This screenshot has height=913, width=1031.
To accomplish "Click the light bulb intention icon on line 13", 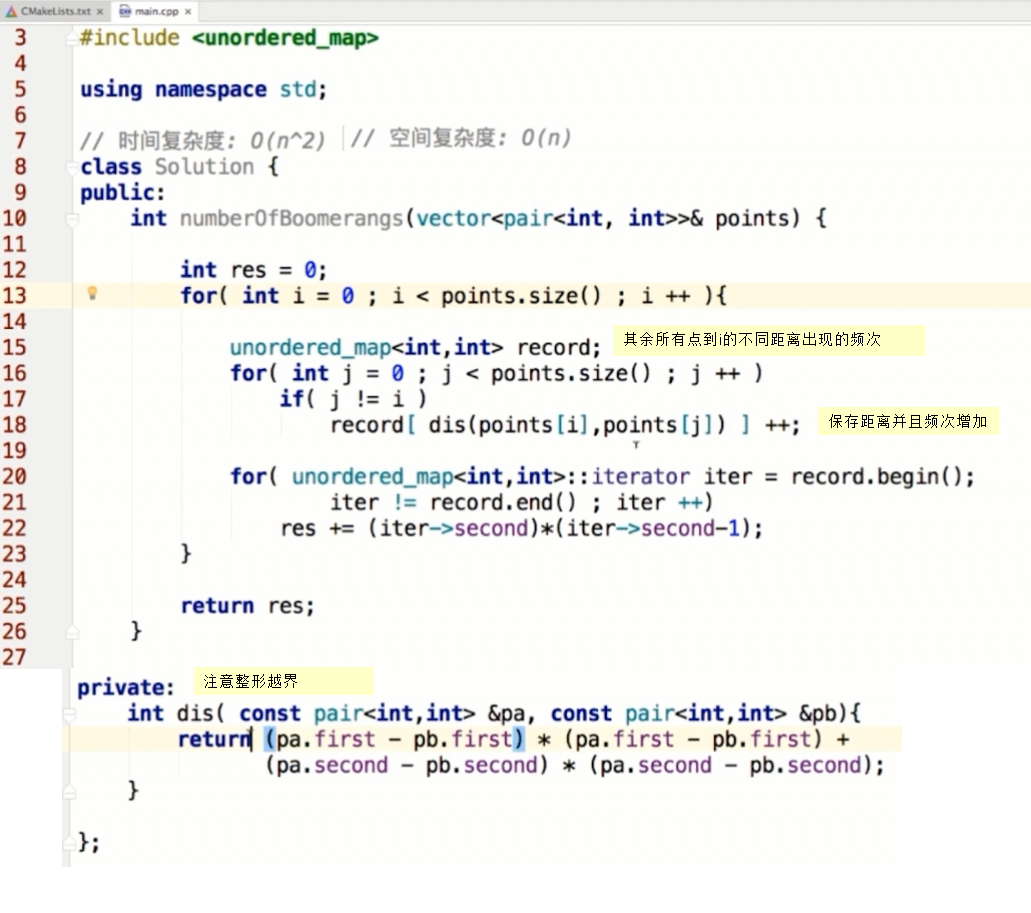I will point(93,293).
